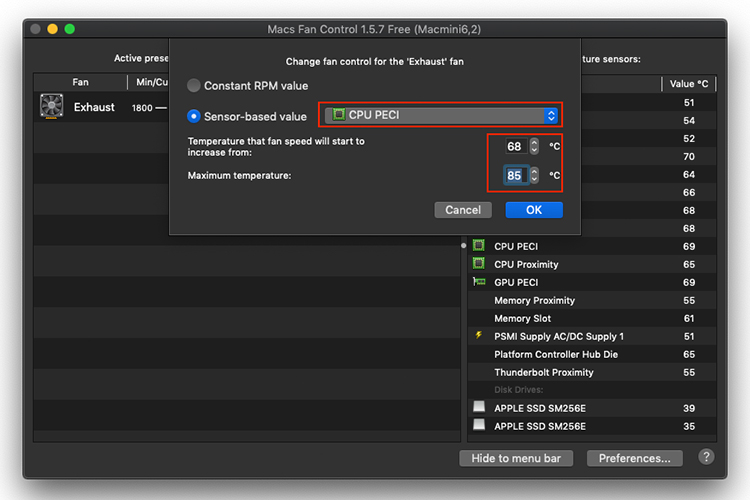Viewport: 750px width, 500px height.
Task: Click the Cancel button in the dialog
Action: point(463,210)
